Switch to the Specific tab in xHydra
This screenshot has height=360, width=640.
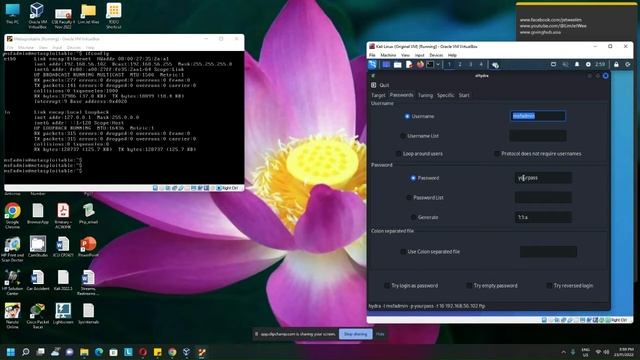point(445,95)
